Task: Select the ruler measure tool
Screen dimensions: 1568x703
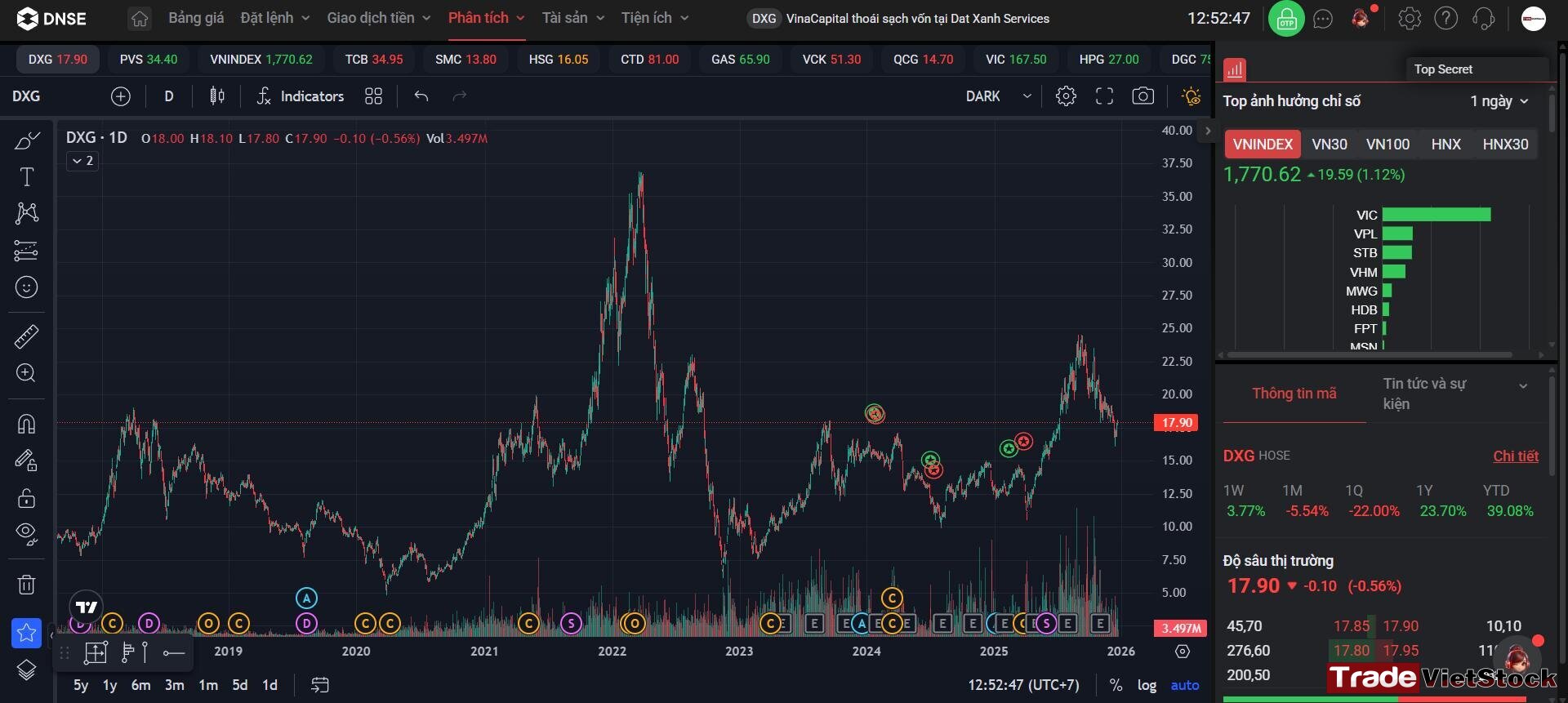Action: coord(27,336)
